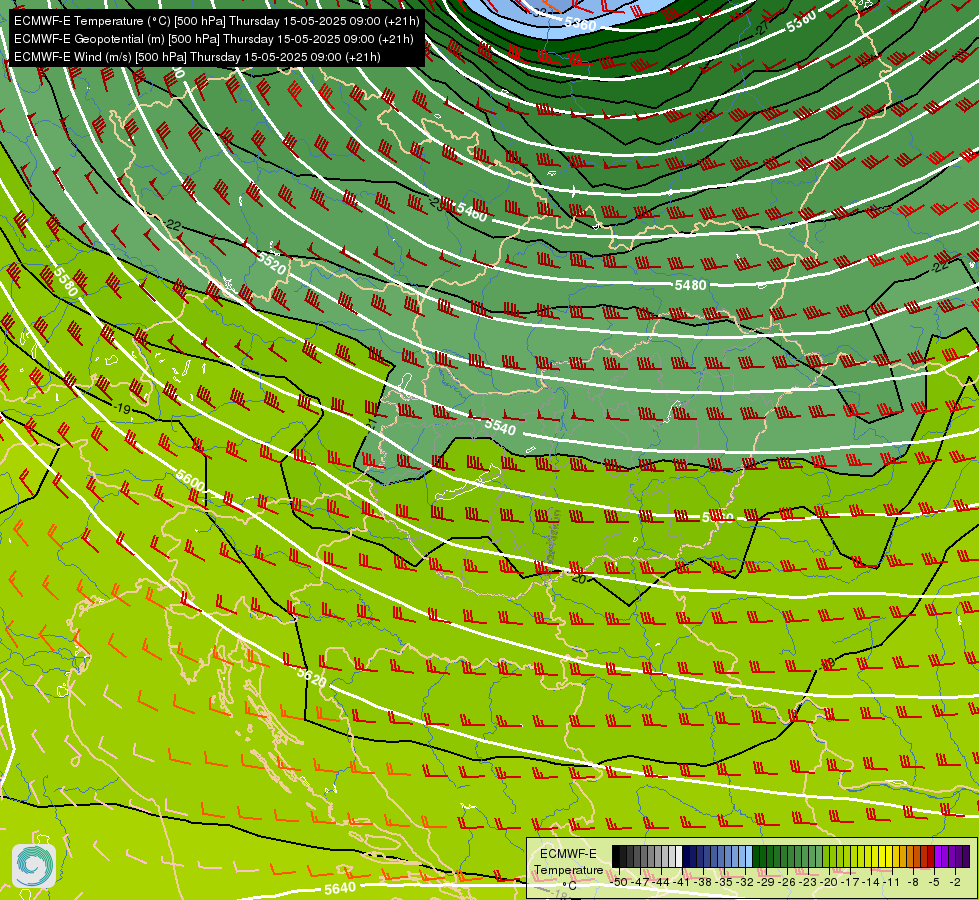Viewport: 979px width, 900px height.
Task: Click the 5480 geopotential contour label
Action: (x=691, y=285)
